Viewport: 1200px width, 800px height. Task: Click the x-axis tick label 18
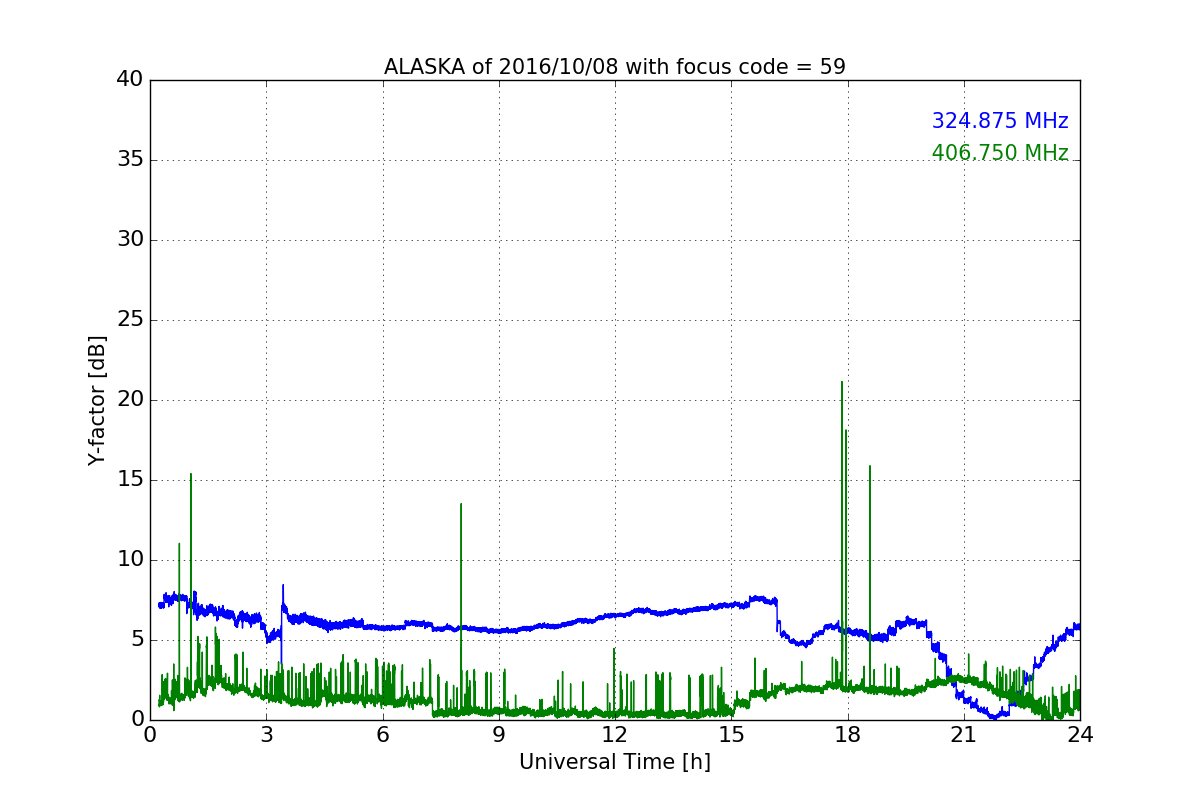848,734
